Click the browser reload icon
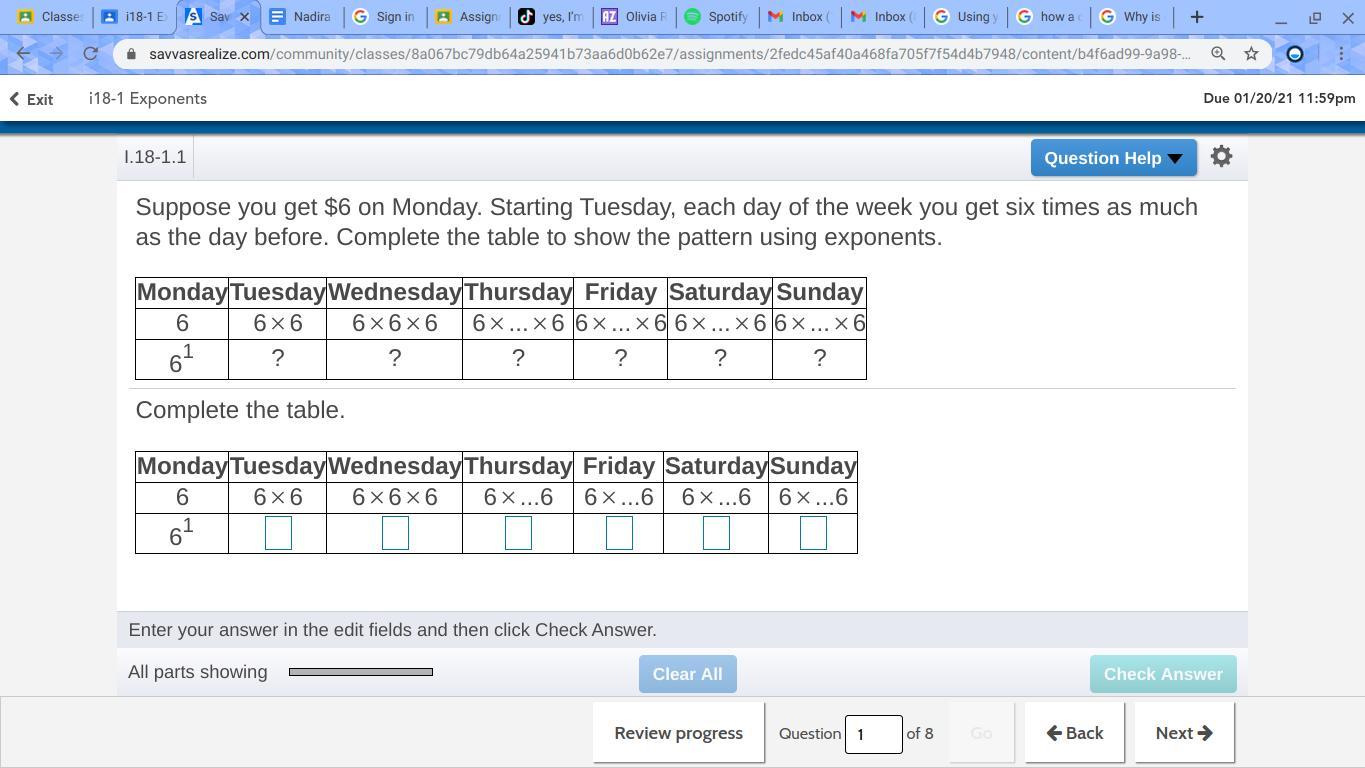The height and width of the screenshot is (768, 1365). point(90,54)
